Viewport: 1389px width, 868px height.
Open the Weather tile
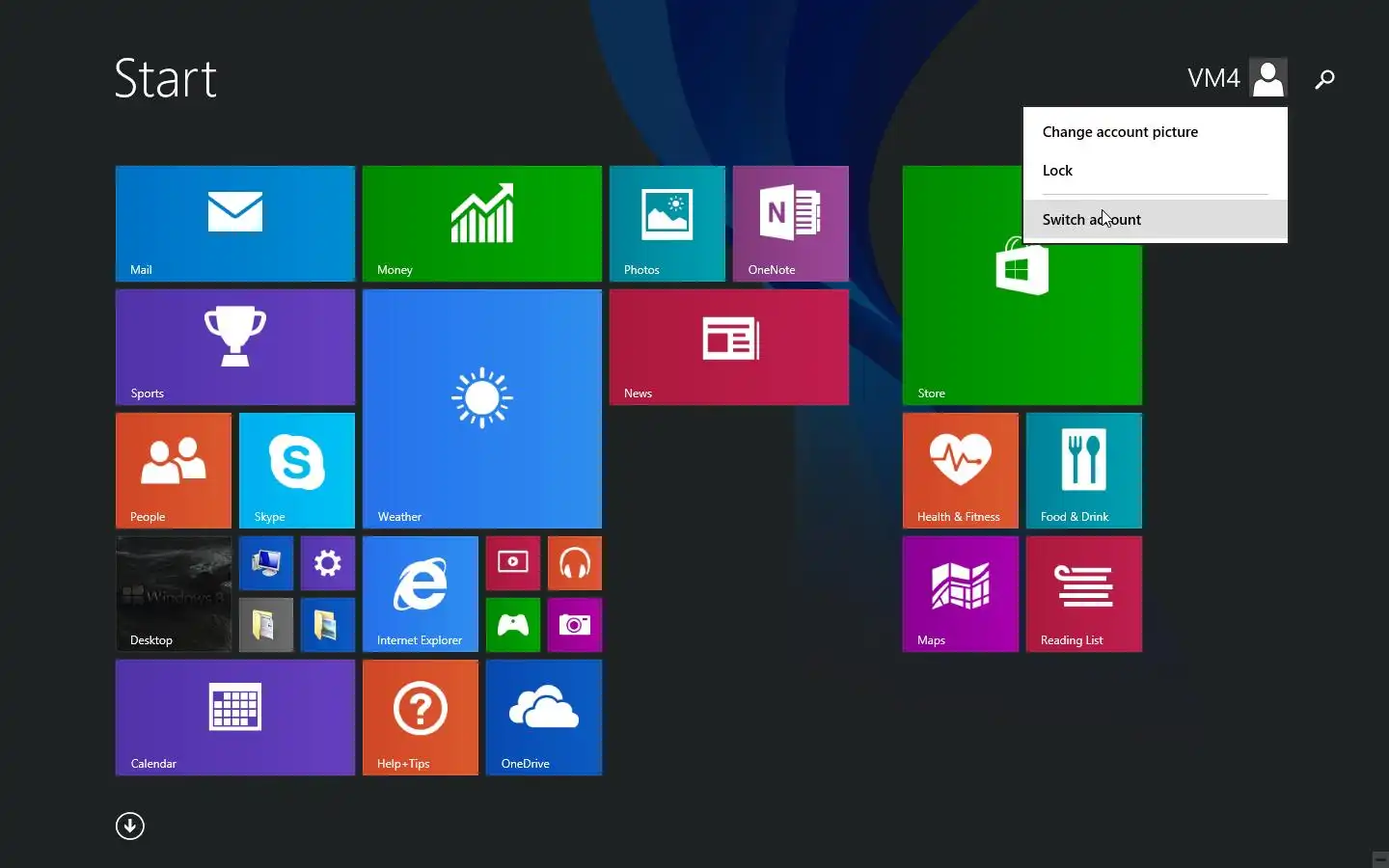click(482, 409)
